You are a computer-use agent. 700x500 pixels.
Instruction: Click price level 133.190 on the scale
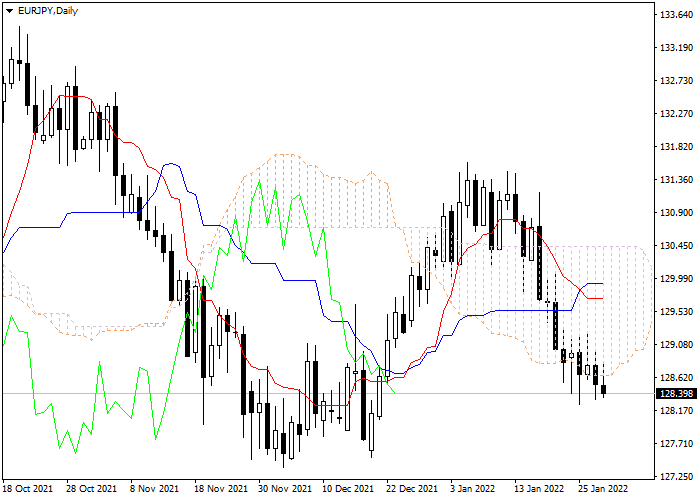pyautogui.click(x=677, y=48)
